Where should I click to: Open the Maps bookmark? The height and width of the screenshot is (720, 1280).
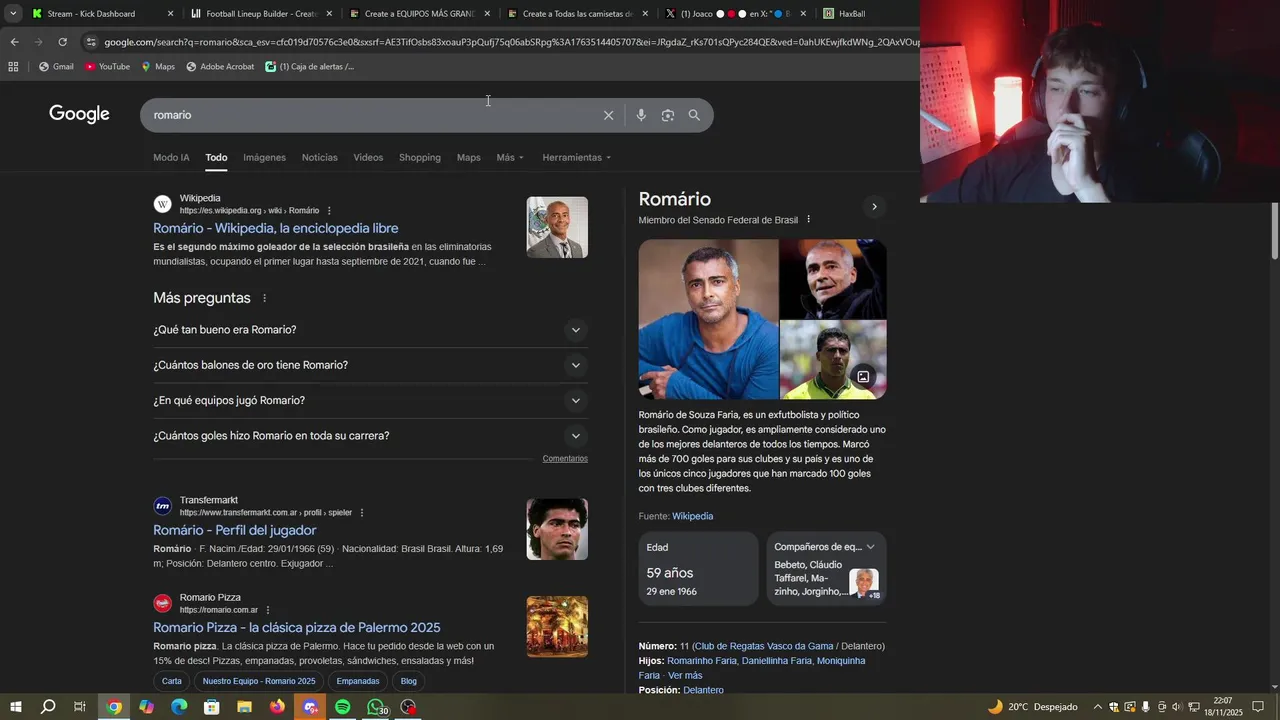click(158, 67)
